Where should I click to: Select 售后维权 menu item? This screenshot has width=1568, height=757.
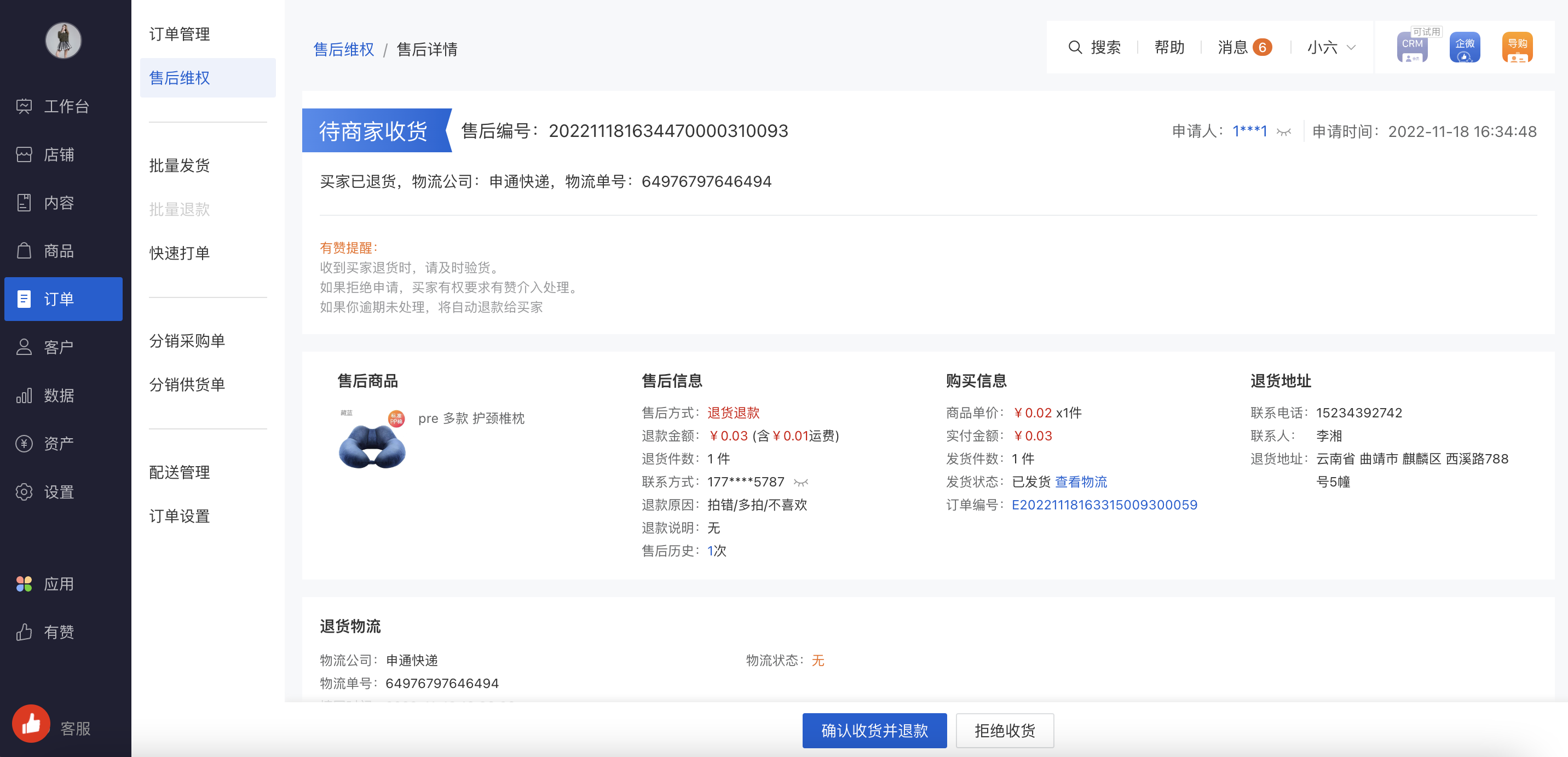point(207,78)
